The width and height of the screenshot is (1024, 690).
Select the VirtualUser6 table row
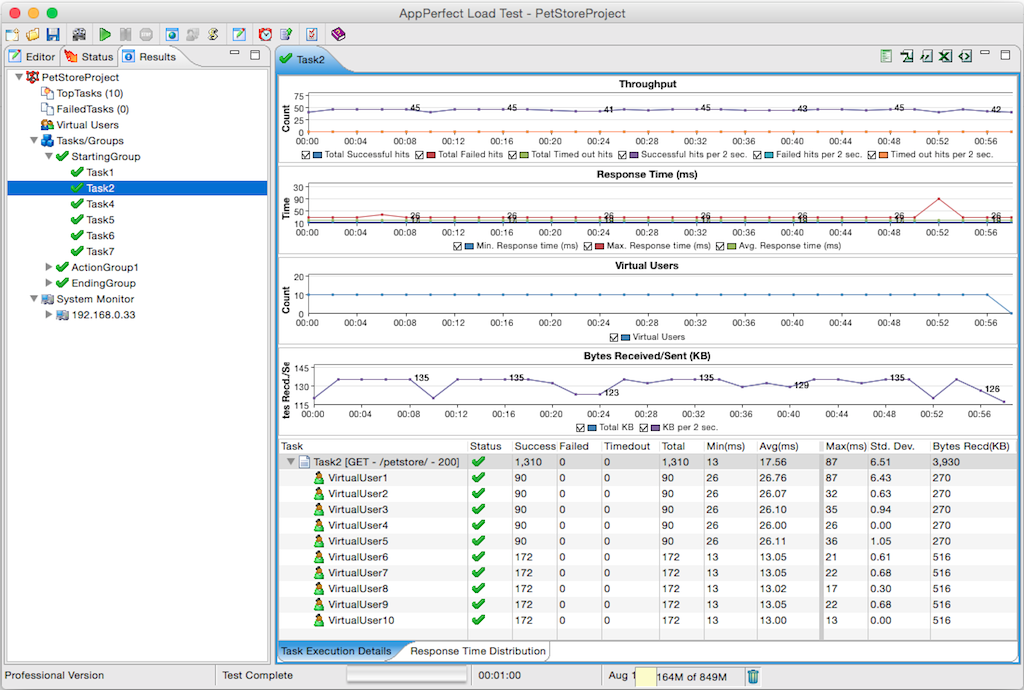648,557
